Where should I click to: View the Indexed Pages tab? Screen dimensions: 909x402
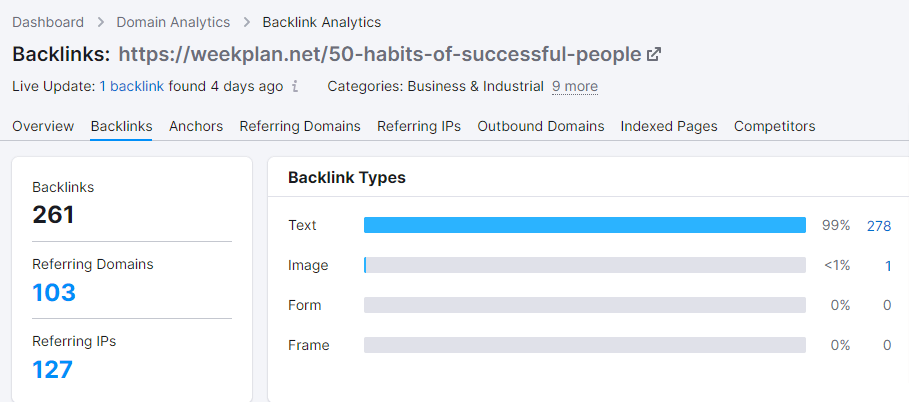(669, 126)
